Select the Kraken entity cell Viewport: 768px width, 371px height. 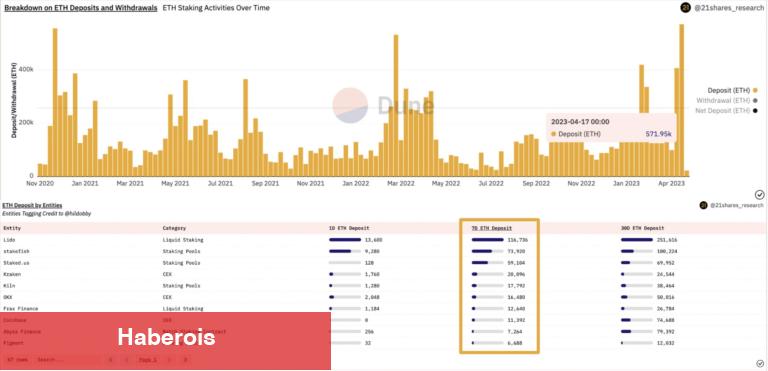pyautogui.click(x=12, y=274)
